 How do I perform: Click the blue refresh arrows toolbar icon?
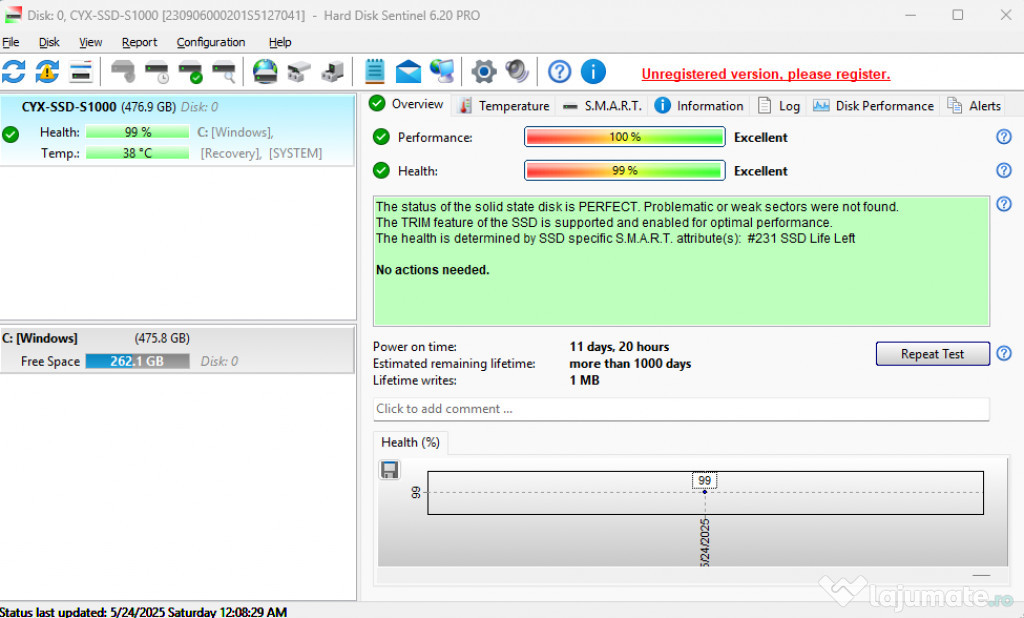pyautogui.click(x=14, y=71)
